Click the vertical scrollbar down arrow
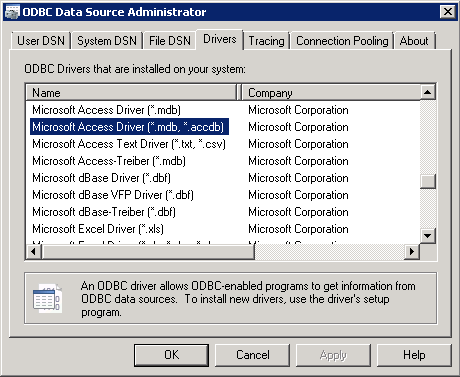Screen dimensions: 460x377 428,236
